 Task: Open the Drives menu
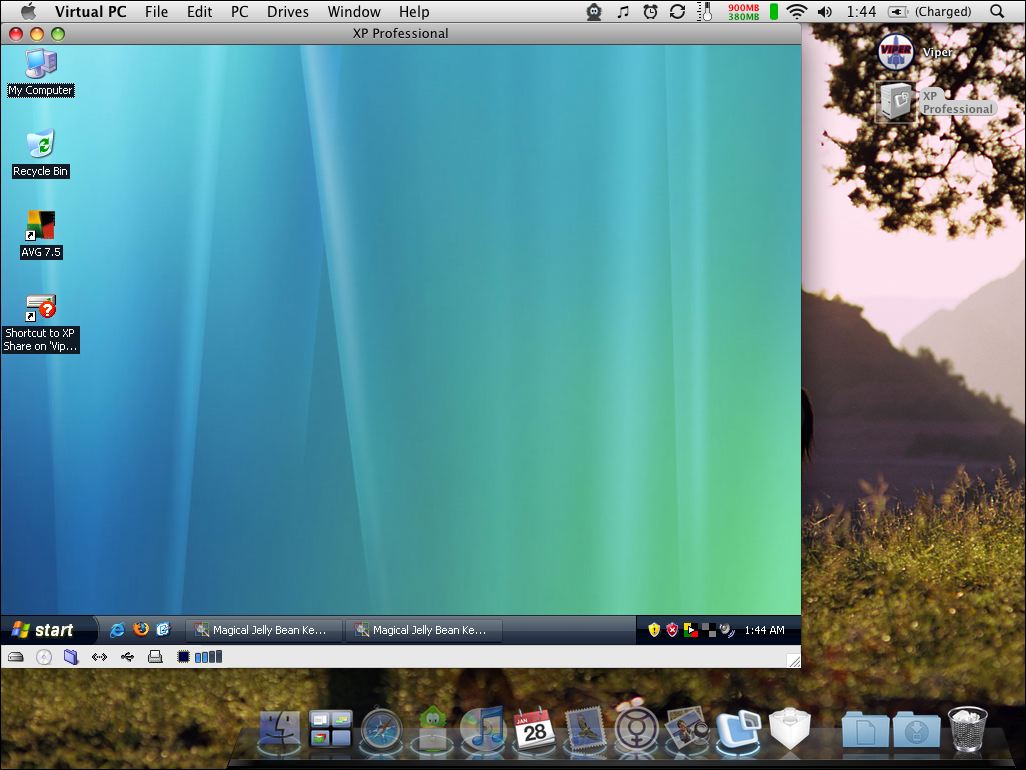(x=288, y=12)
